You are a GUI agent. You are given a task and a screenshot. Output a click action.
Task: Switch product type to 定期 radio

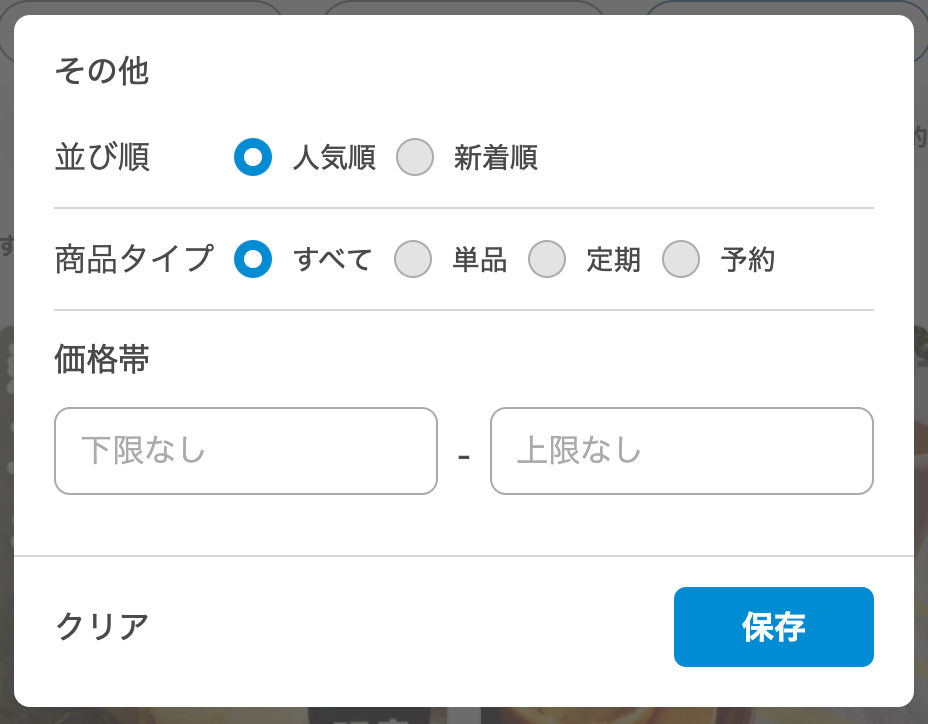coord(547,259)
